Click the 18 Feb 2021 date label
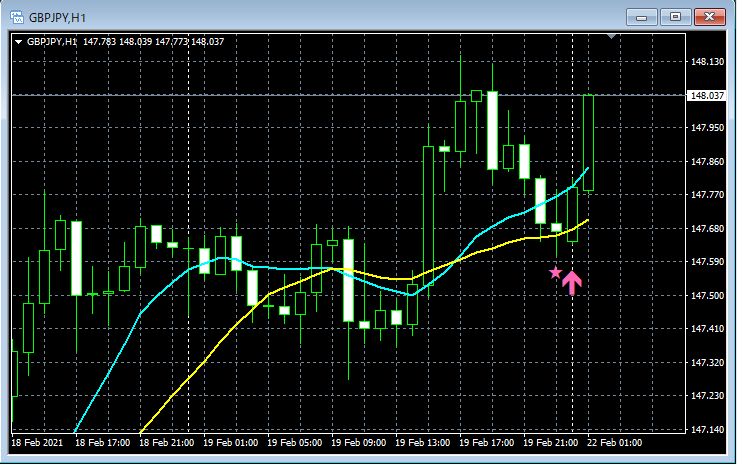The width and height of the screenshot is (738, 464). (x=37, y=443)
